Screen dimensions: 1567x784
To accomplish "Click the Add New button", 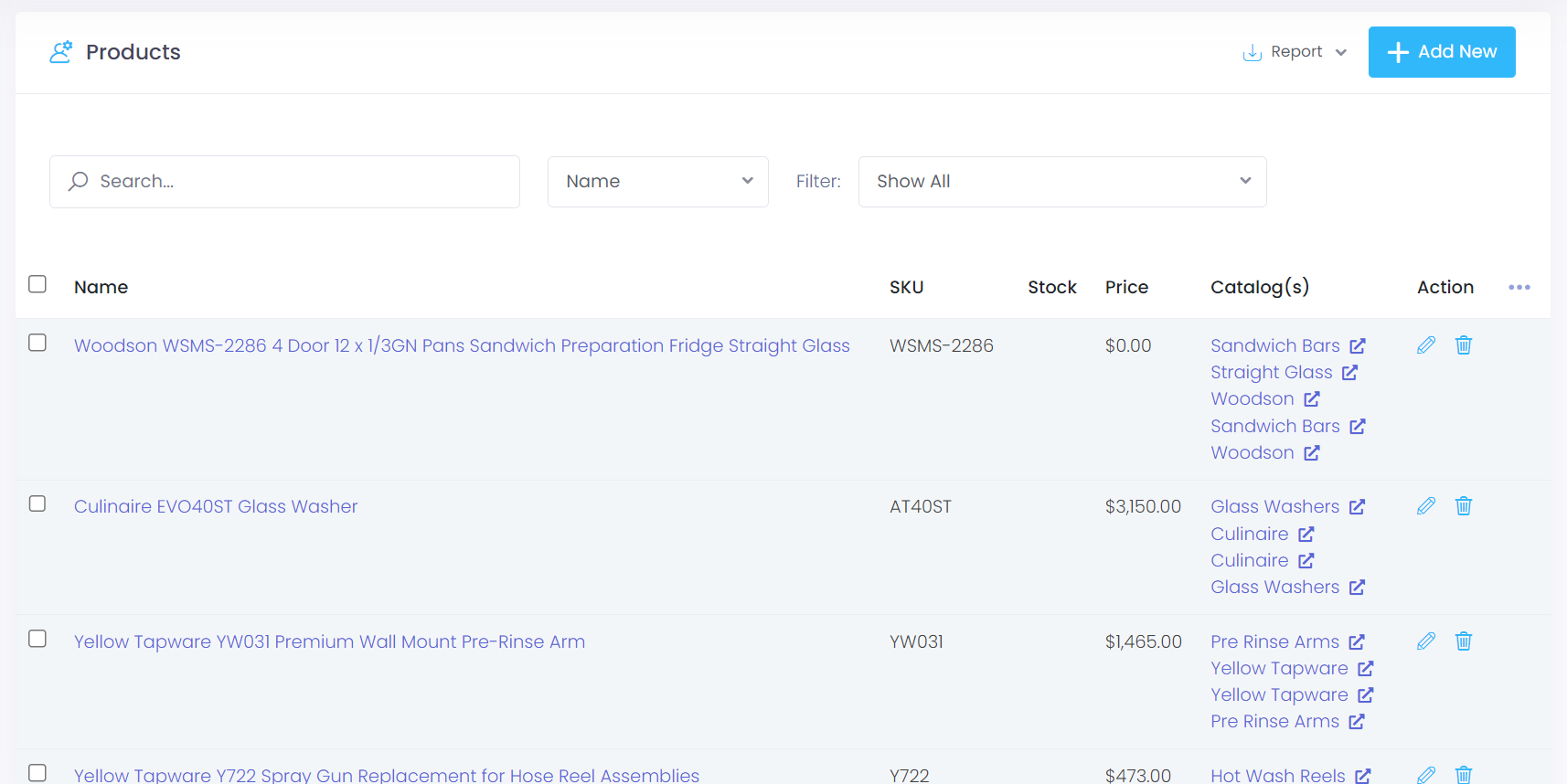I will point(1442,52).
